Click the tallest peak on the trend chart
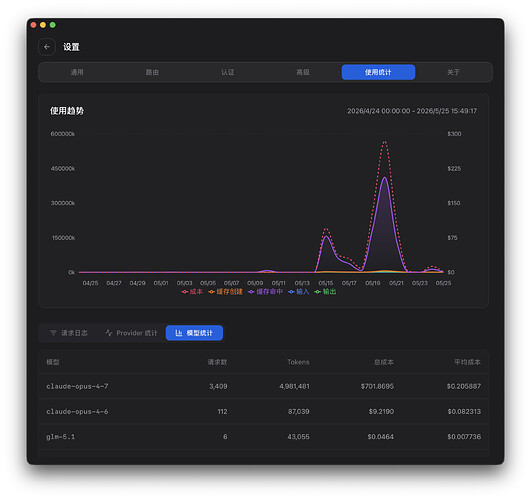 [385, 142]
